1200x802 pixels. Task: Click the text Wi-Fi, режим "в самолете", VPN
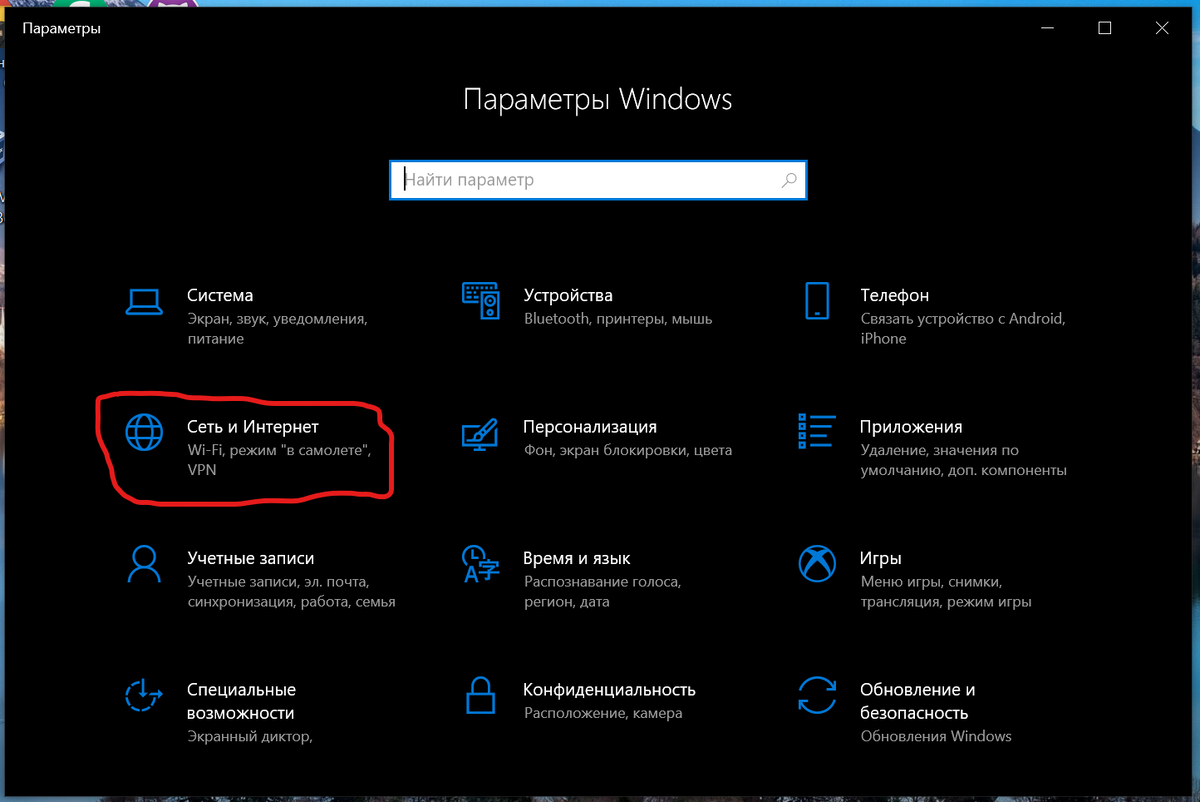[x=279, y=460]
